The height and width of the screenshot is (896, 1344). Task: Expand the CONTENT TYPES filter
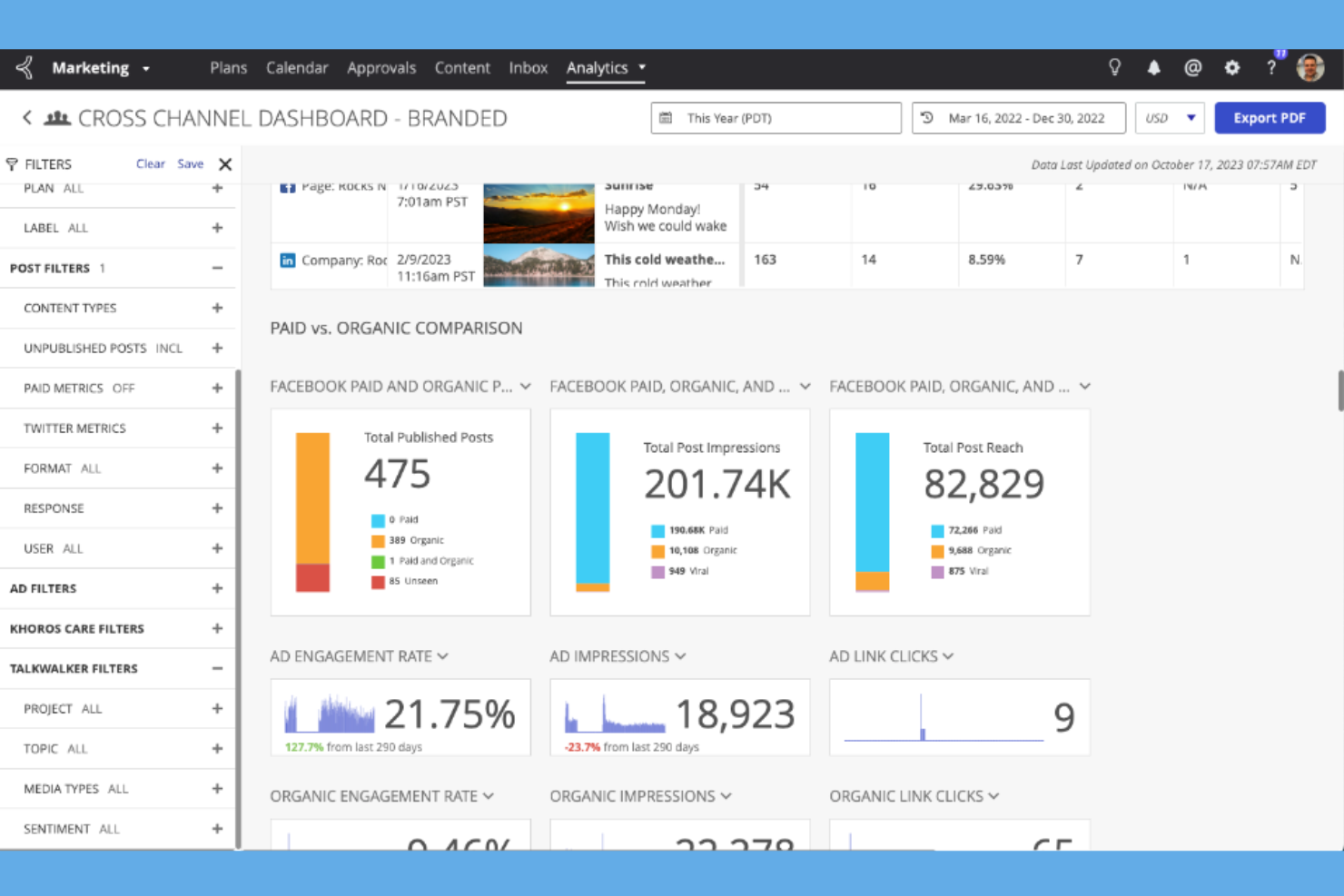[217, 308]
